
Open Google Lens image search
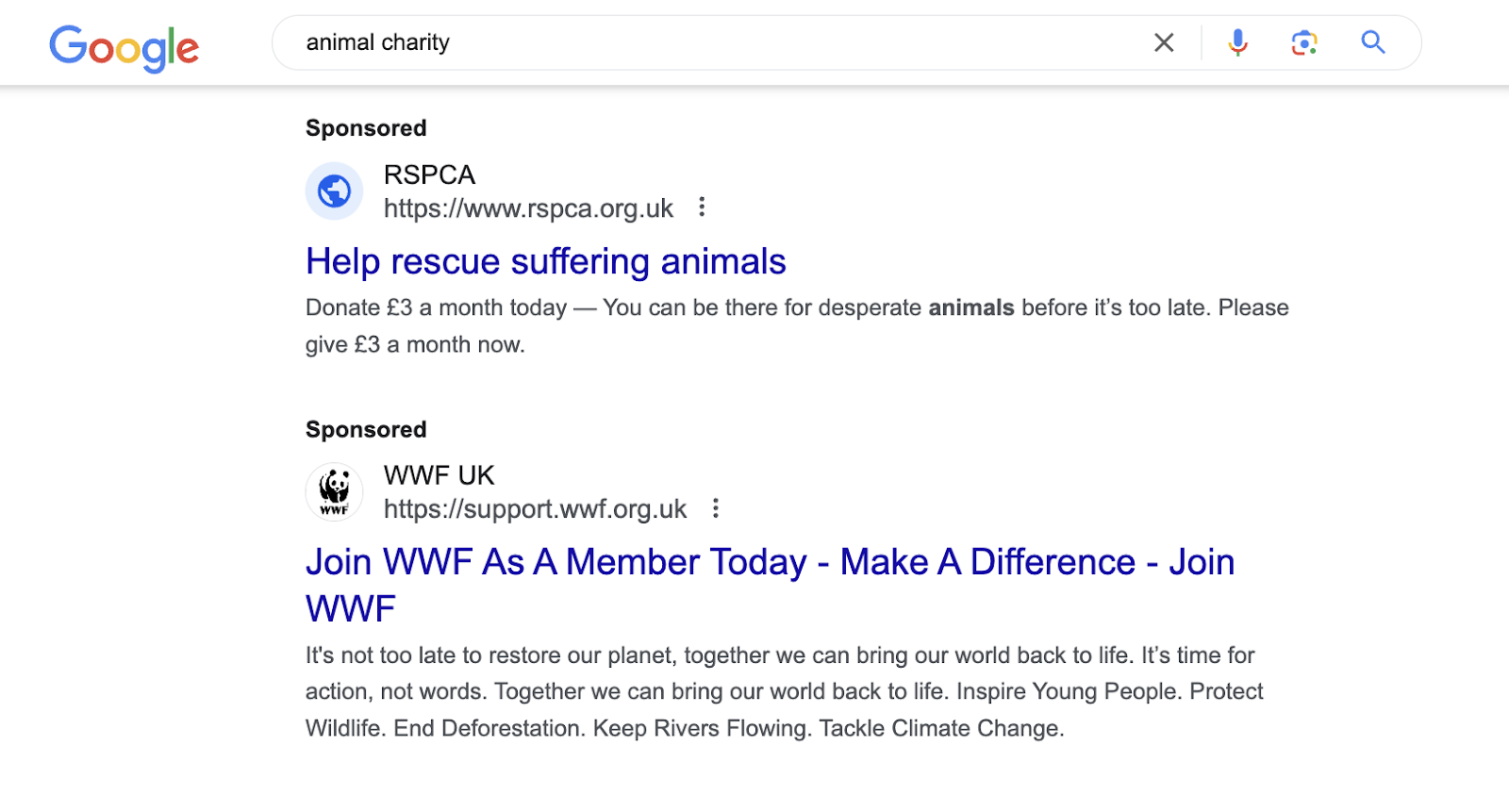[x=1304, y=42]
